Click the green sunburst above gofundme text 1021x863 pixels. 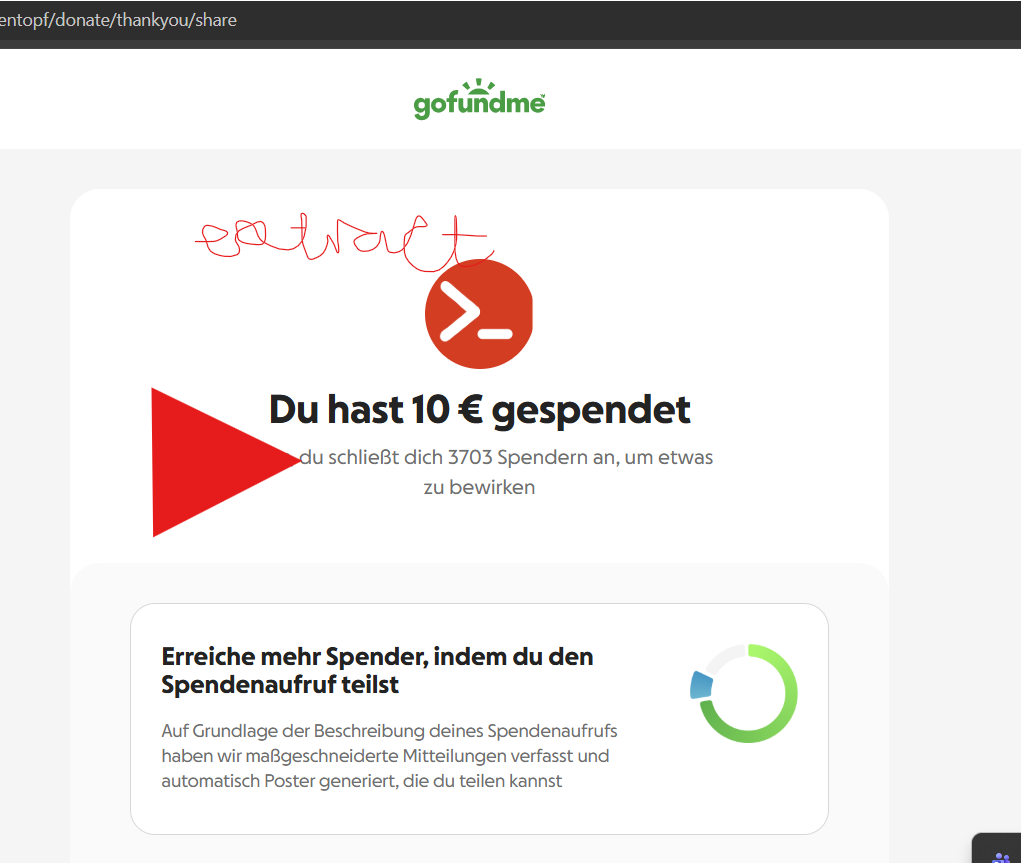(x=486, y=85)
